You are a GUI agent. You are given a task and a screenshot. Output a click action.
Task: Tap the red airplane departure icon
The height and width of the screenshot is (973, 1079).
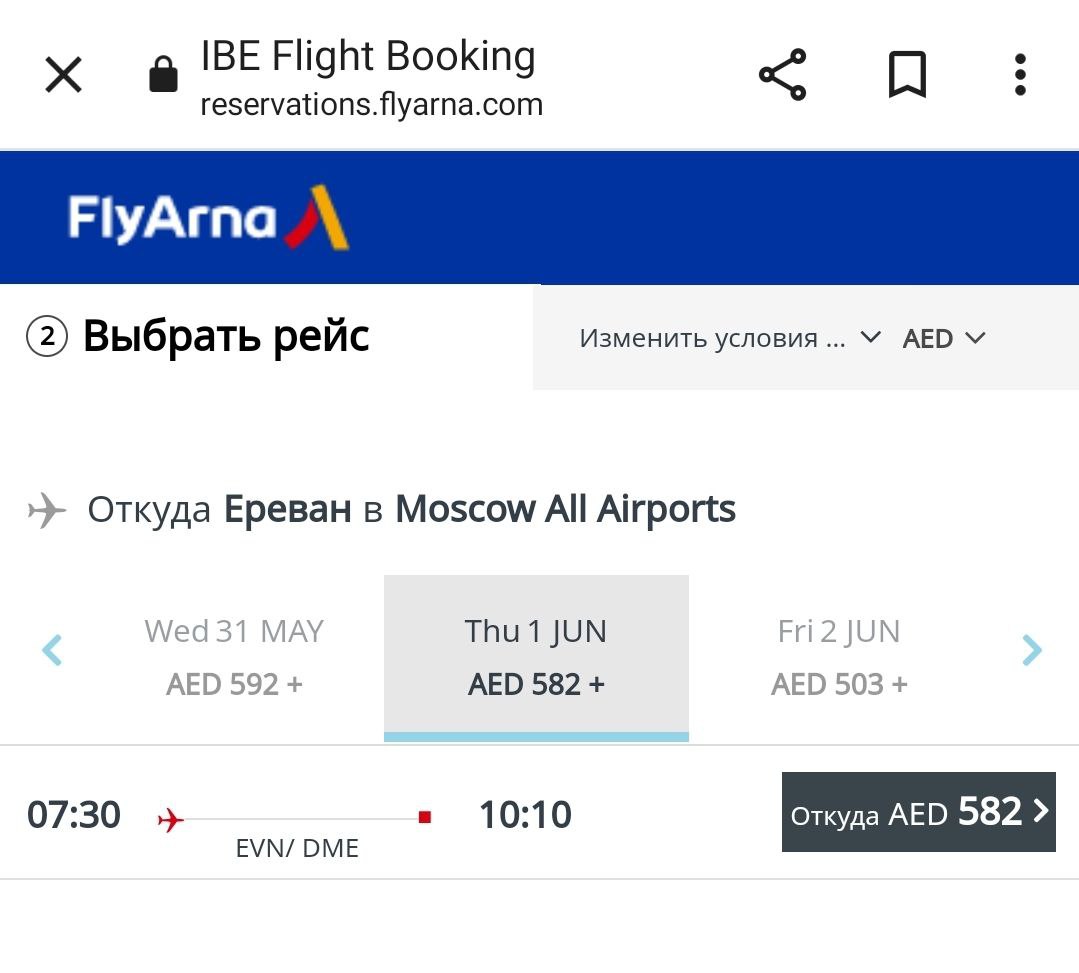pos(171,820)
